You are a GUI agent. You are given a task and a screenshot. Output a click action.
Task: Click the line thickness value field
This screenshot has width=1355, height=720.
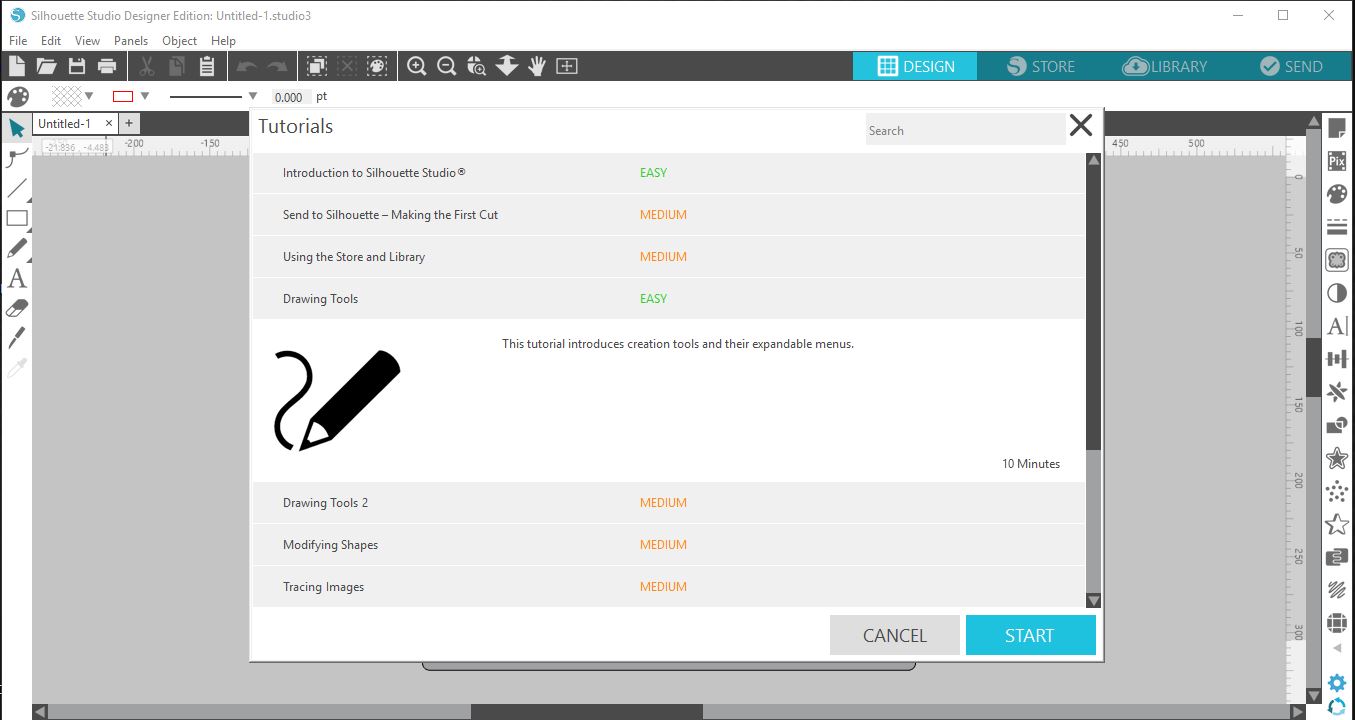coord(289,97)
